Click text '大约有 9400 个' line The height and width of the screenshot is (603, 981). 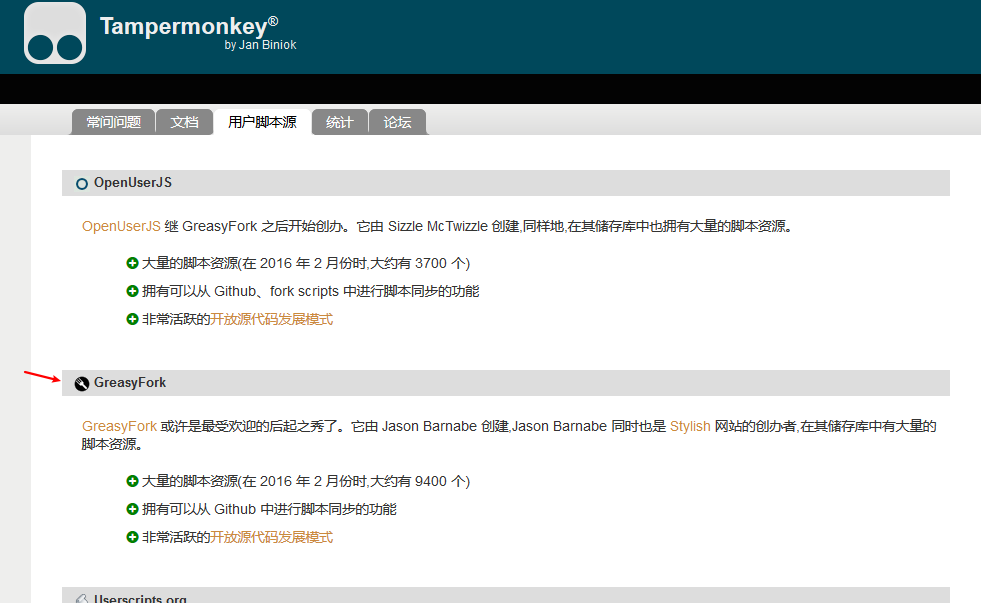coord(306,481)
